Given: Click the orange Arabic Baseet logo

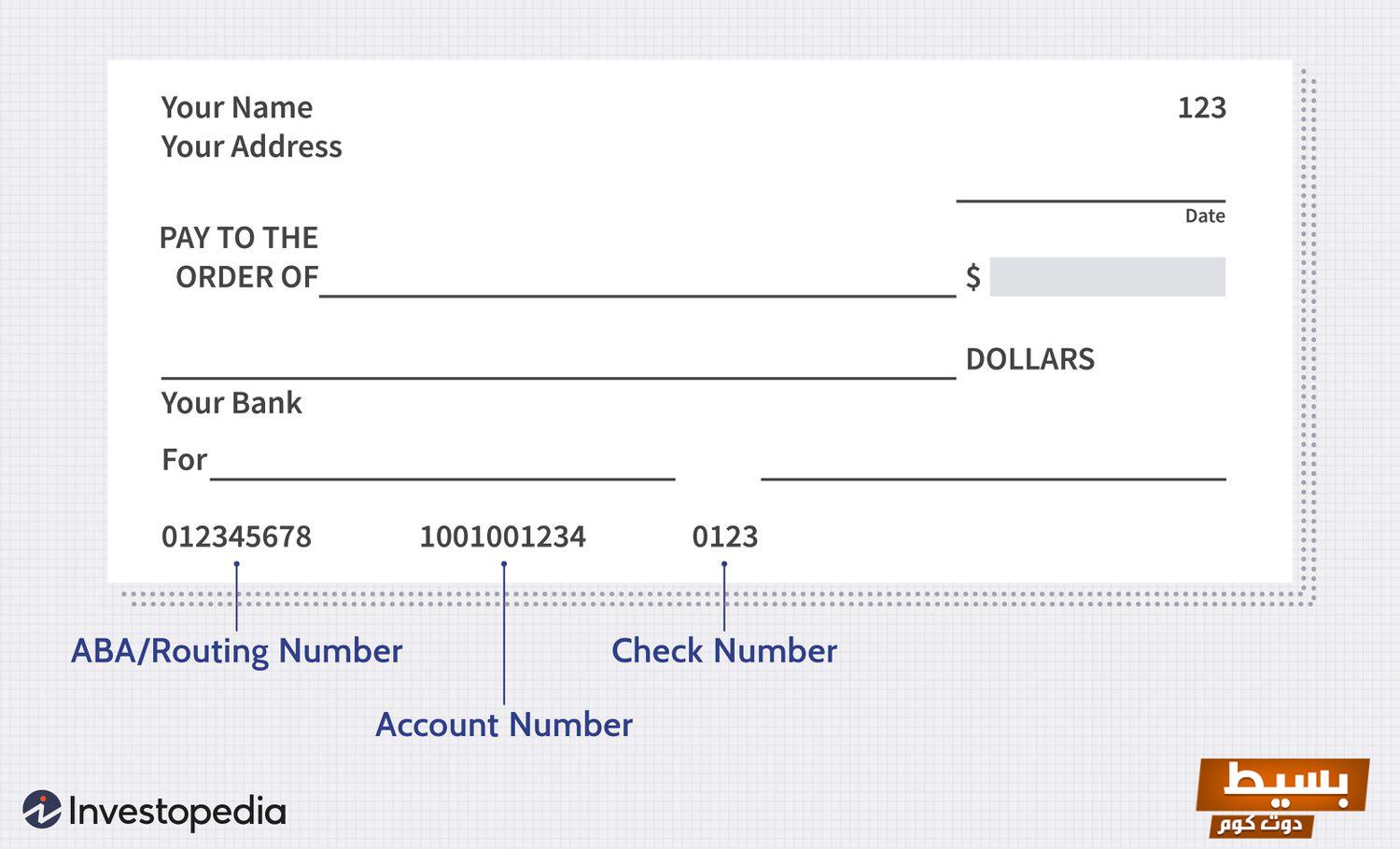Looking at the screenshot, I should tap(1282, 796).
